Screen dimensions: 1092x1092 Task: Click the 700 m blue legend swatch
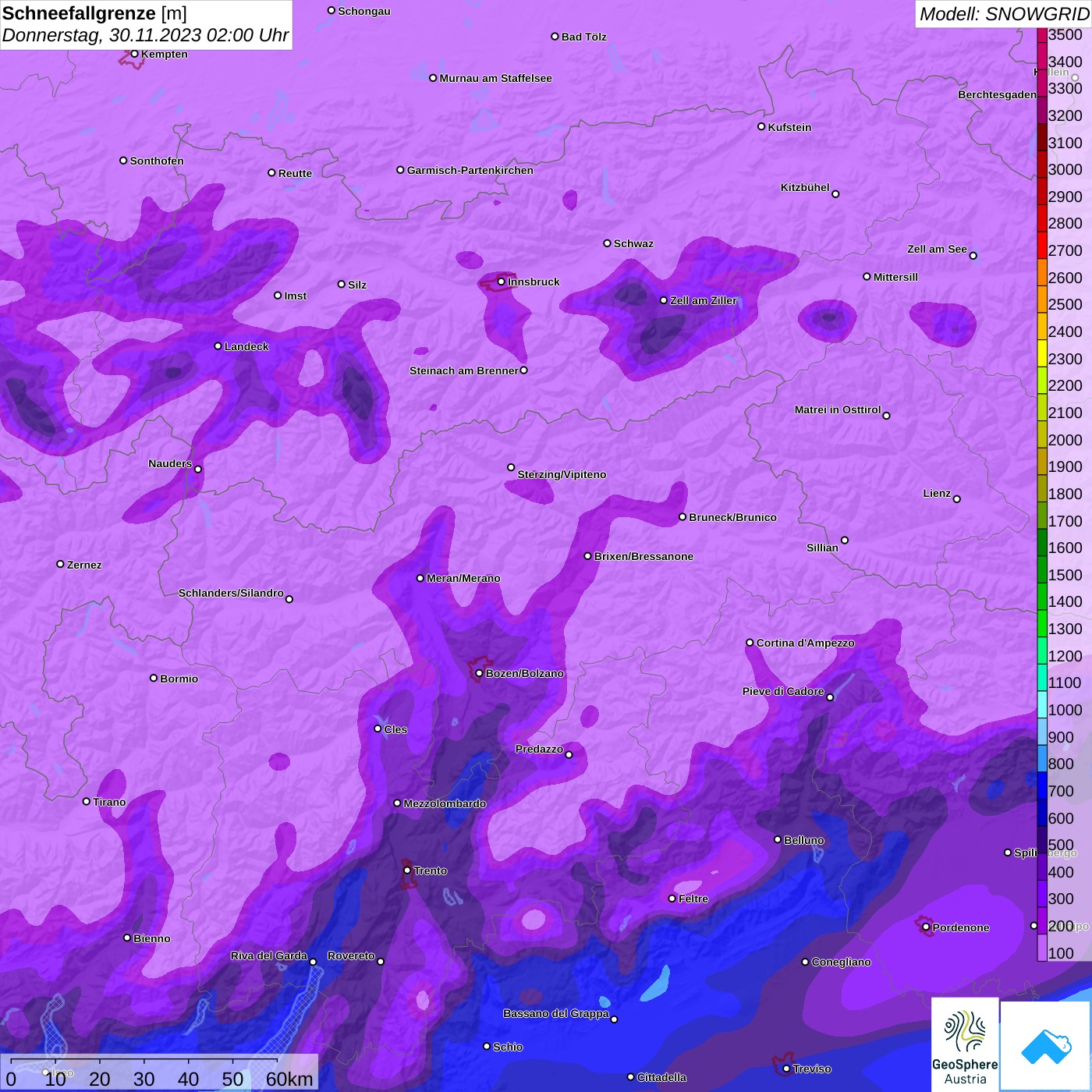1042,785
